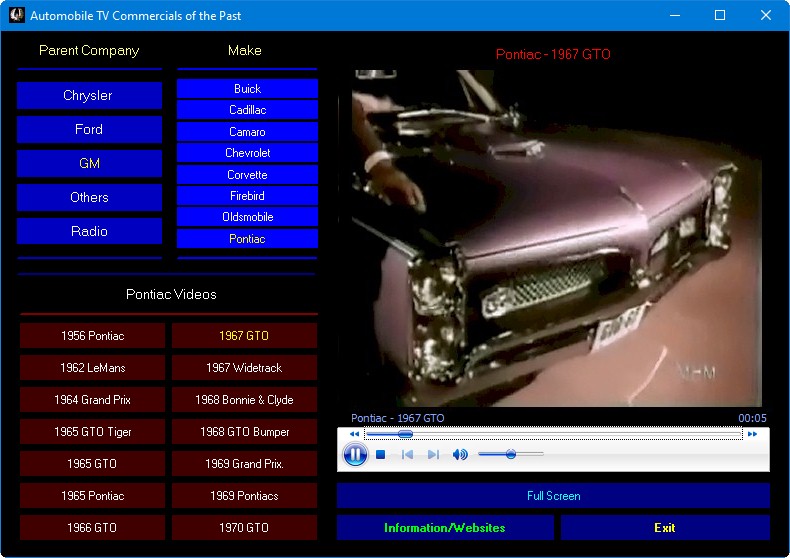Screen dimensions: 790x558
Task: Select the Corvette make
Action: click(247, 175)
